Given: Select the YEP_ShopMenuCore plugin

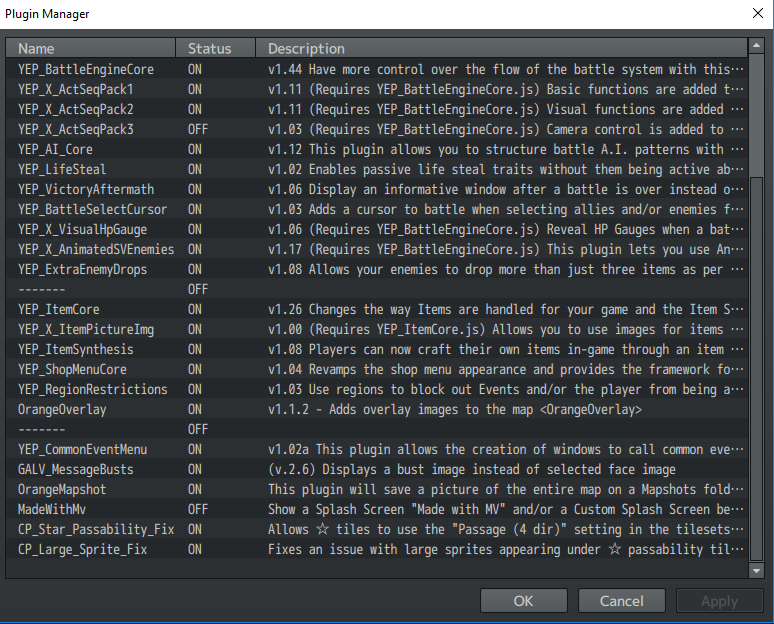Looking at the screenshot, I should click(x=377, y=369).
